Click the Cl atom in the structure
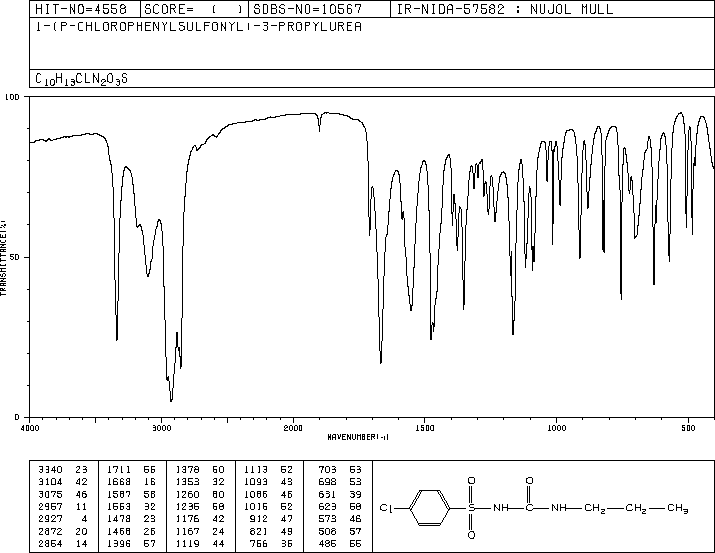Screen dimensions: 715x553 click(x=386, y=508)
